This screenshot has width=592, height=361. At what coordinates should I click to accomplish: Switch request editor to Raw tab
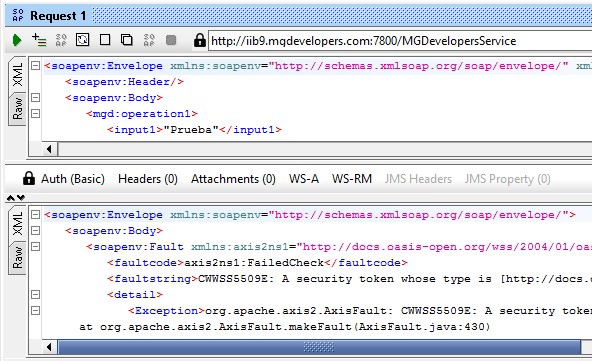click(18, 109)
